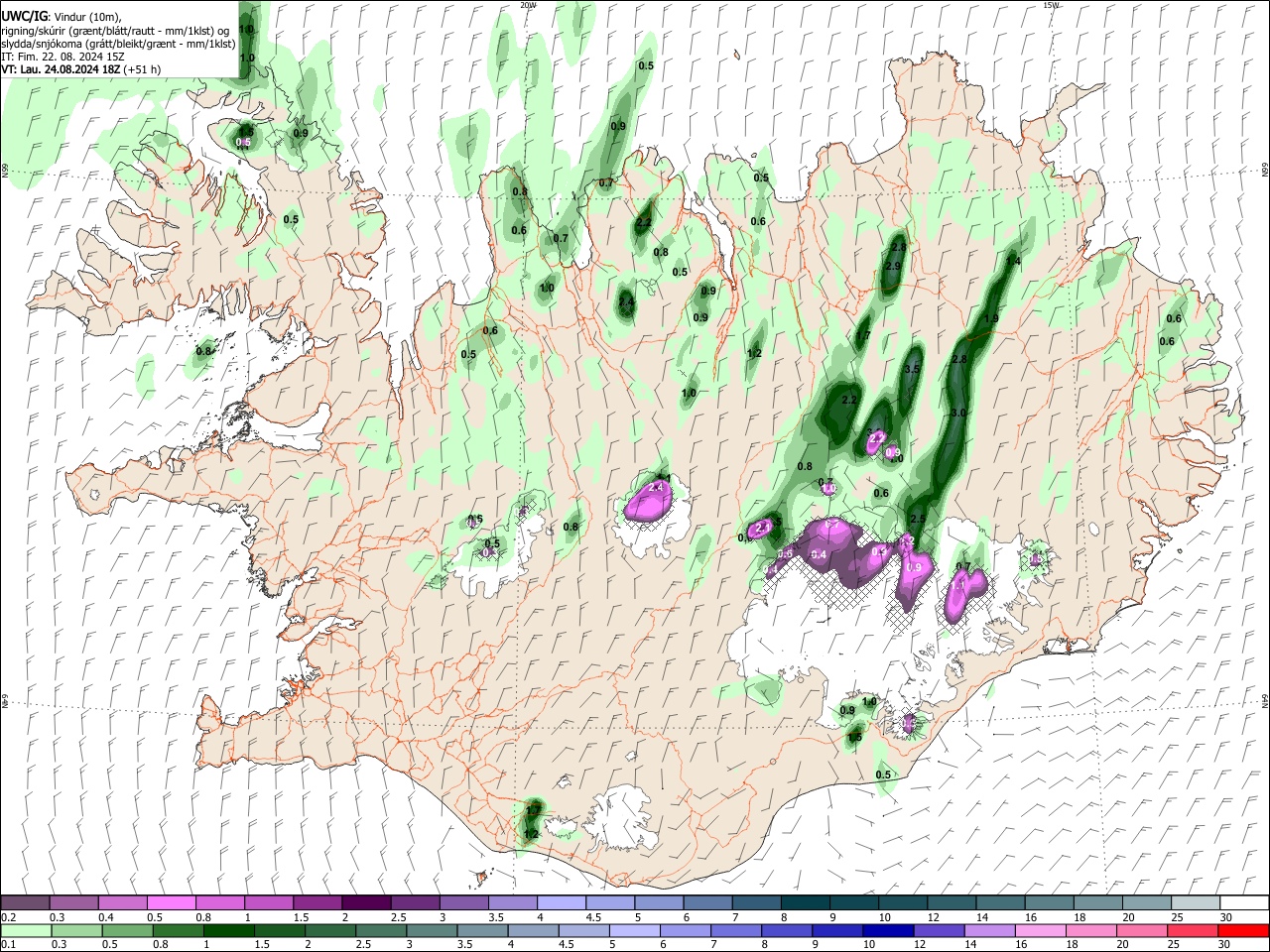1270x952 pixels.
Task: Click the bright magenta swatch between 0.5 and 0.8
Action: 171,902
